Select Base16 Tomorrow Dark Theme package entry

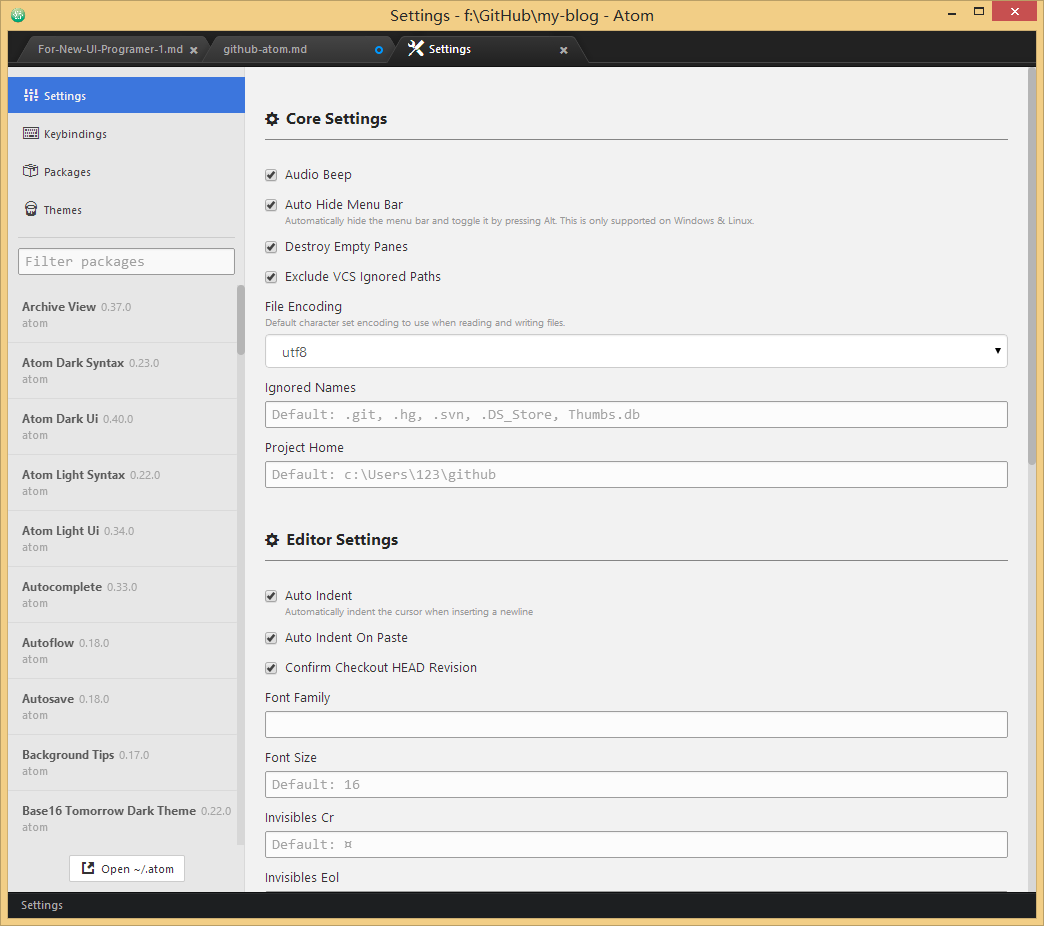pyautogui.click(x=123, y=817)
